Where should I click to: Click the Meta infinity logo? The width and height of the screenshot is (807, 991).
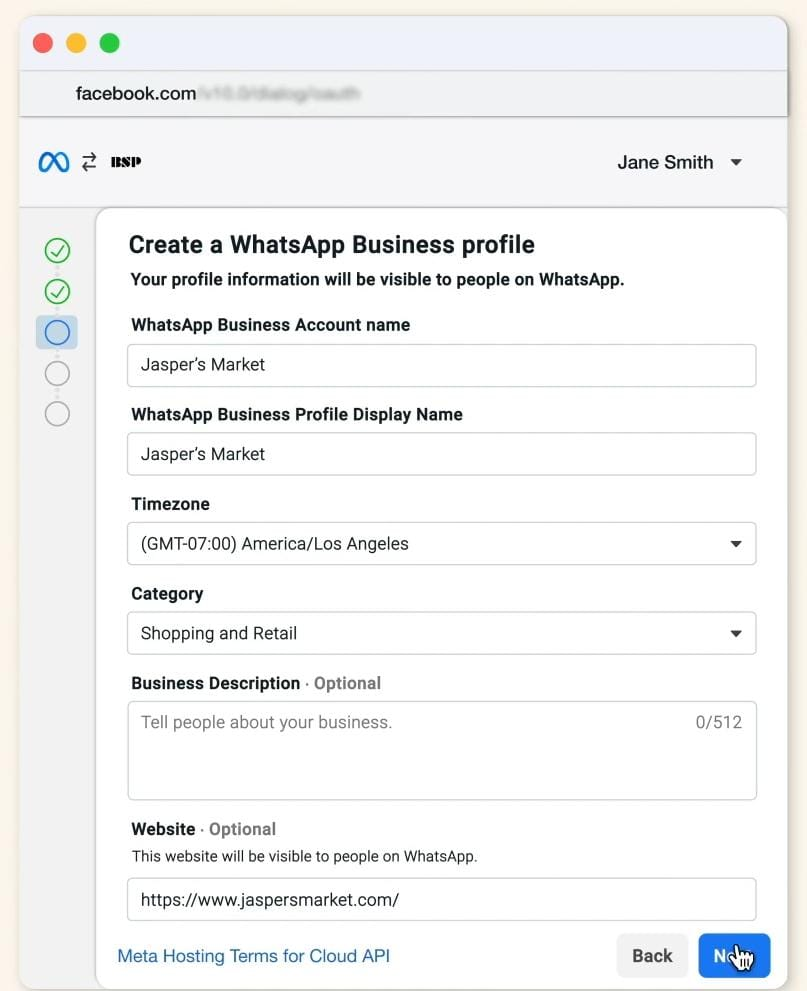coord(54,162)
